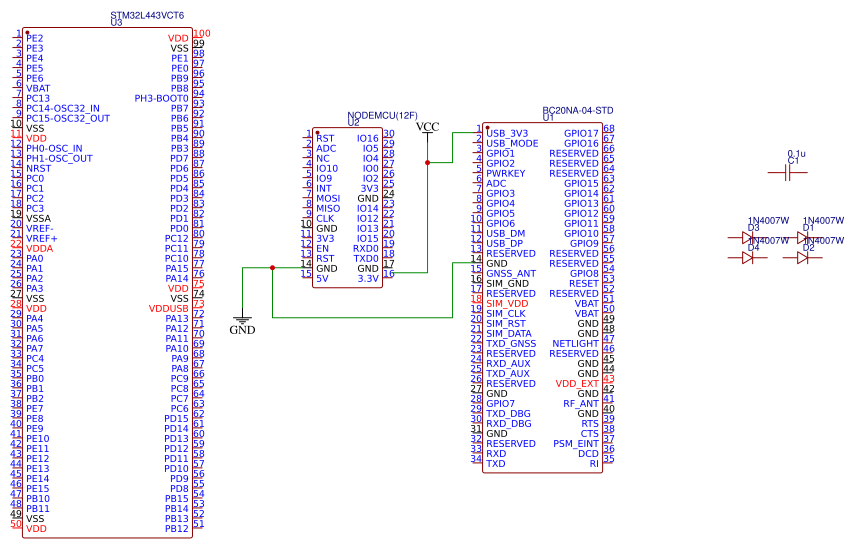Screen dimensions: 856x548
Task: Select the GPIO17 pin on the BC20
Action: 581,133
